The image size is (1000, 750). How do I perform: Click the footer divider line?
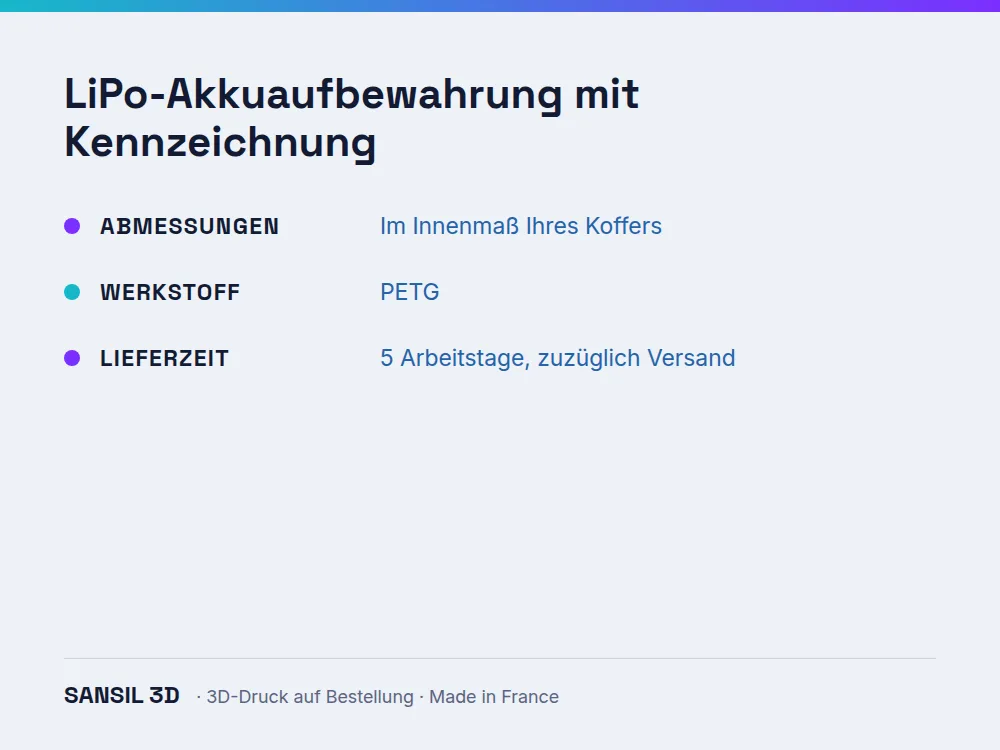500,658
